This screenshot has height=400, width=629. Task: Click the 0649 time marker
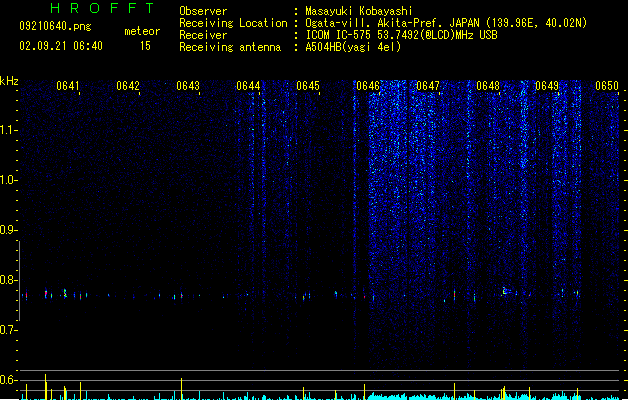click(x=547, y=86)
